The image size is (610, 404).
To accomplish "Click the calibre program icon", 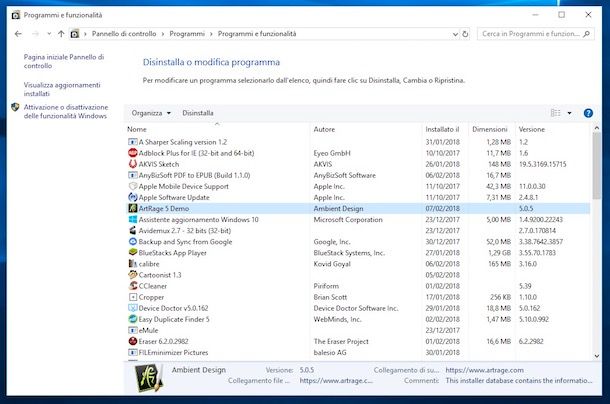I will coord(133,264).
